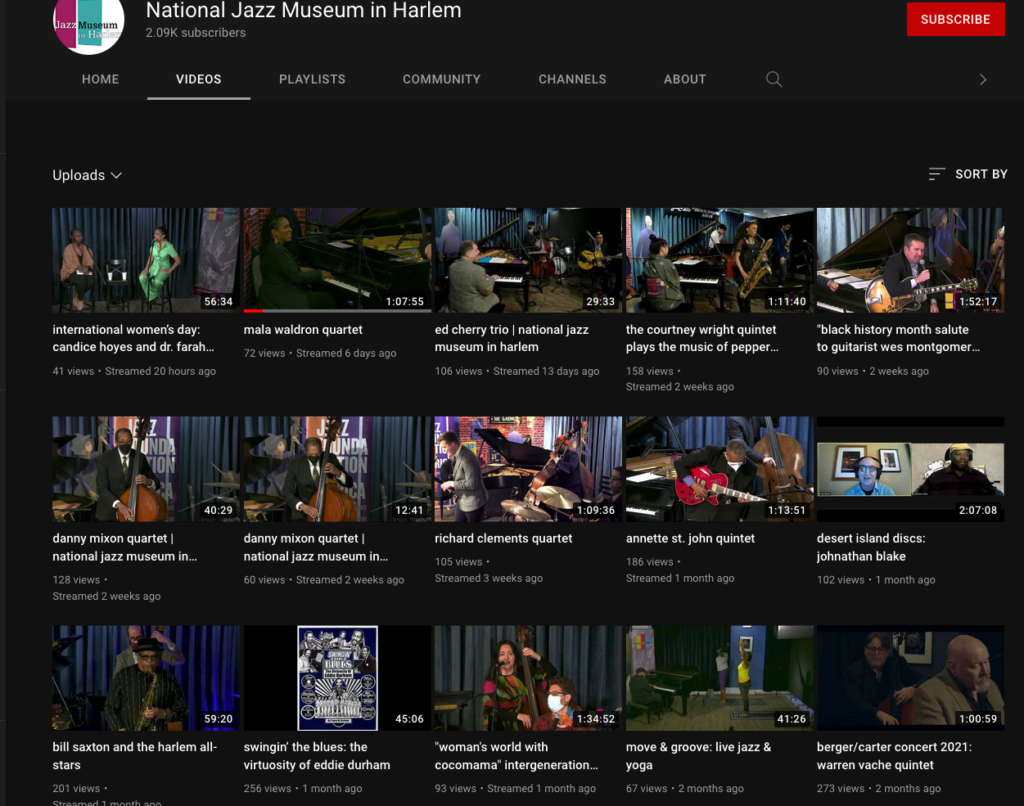Click the channel search magnifier icon

773,79
